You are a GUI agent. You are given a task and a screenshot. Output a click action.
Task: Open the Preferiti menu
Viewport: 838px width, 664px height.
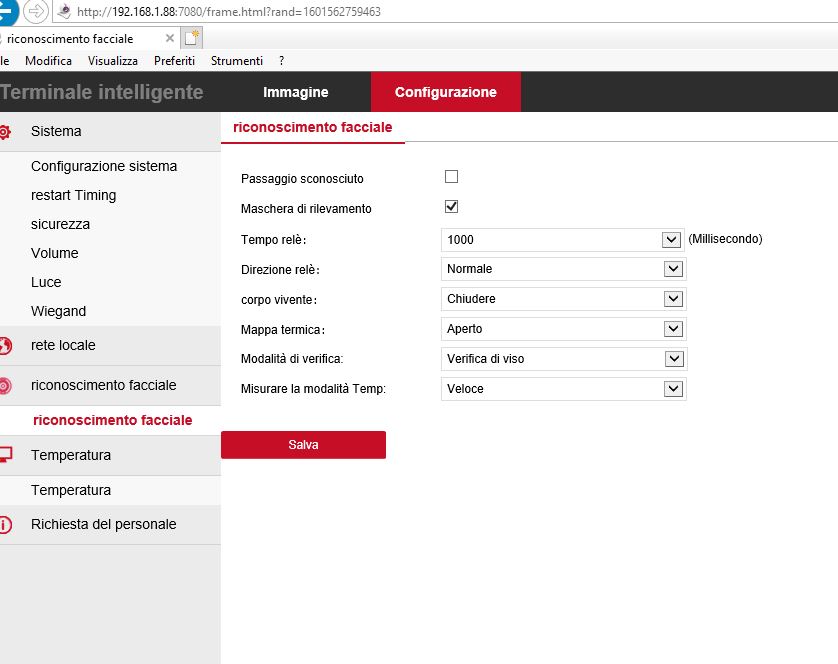[174, 61]
